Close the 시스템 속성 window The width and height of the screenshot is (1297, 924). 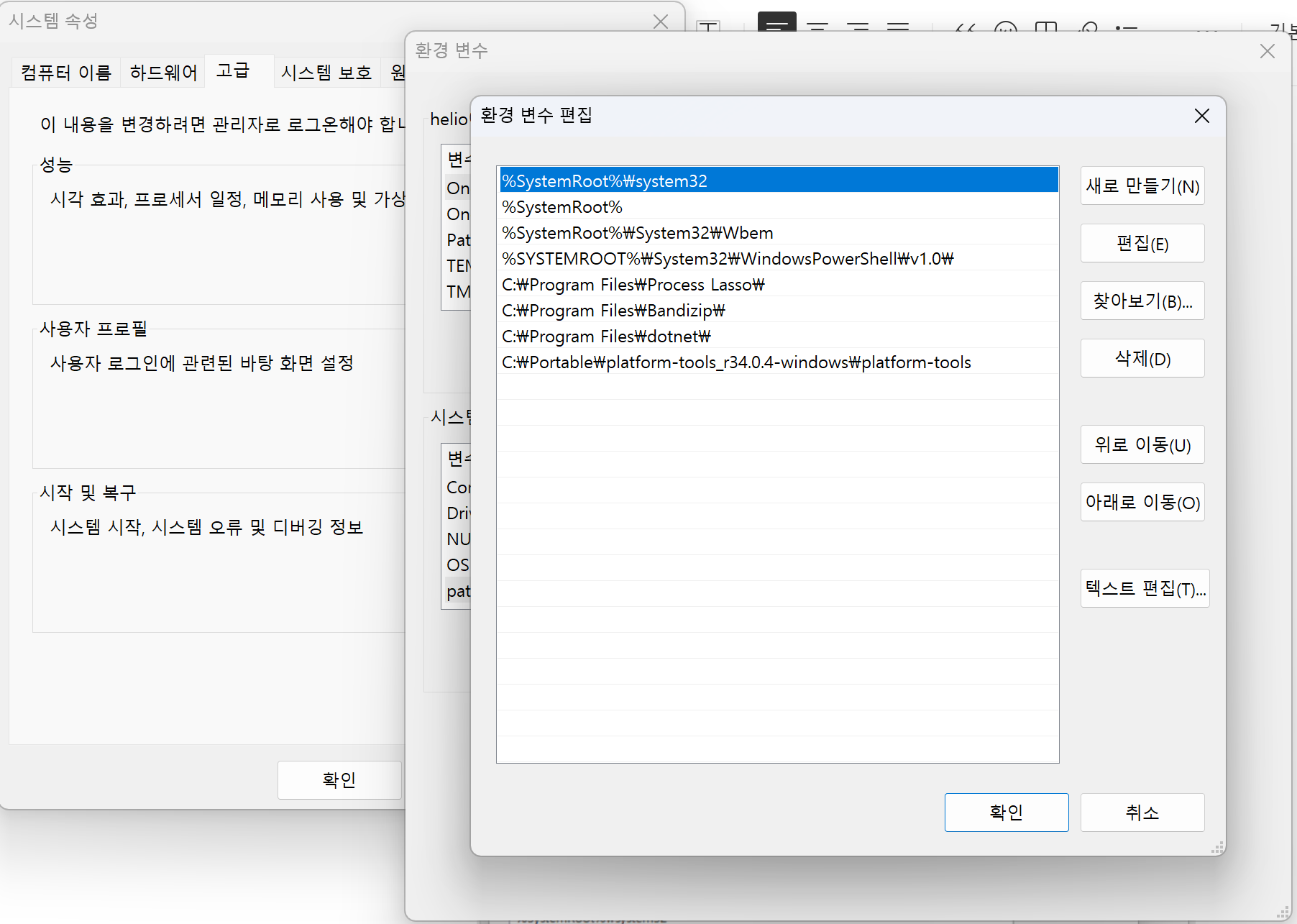[x=661, y=22]
